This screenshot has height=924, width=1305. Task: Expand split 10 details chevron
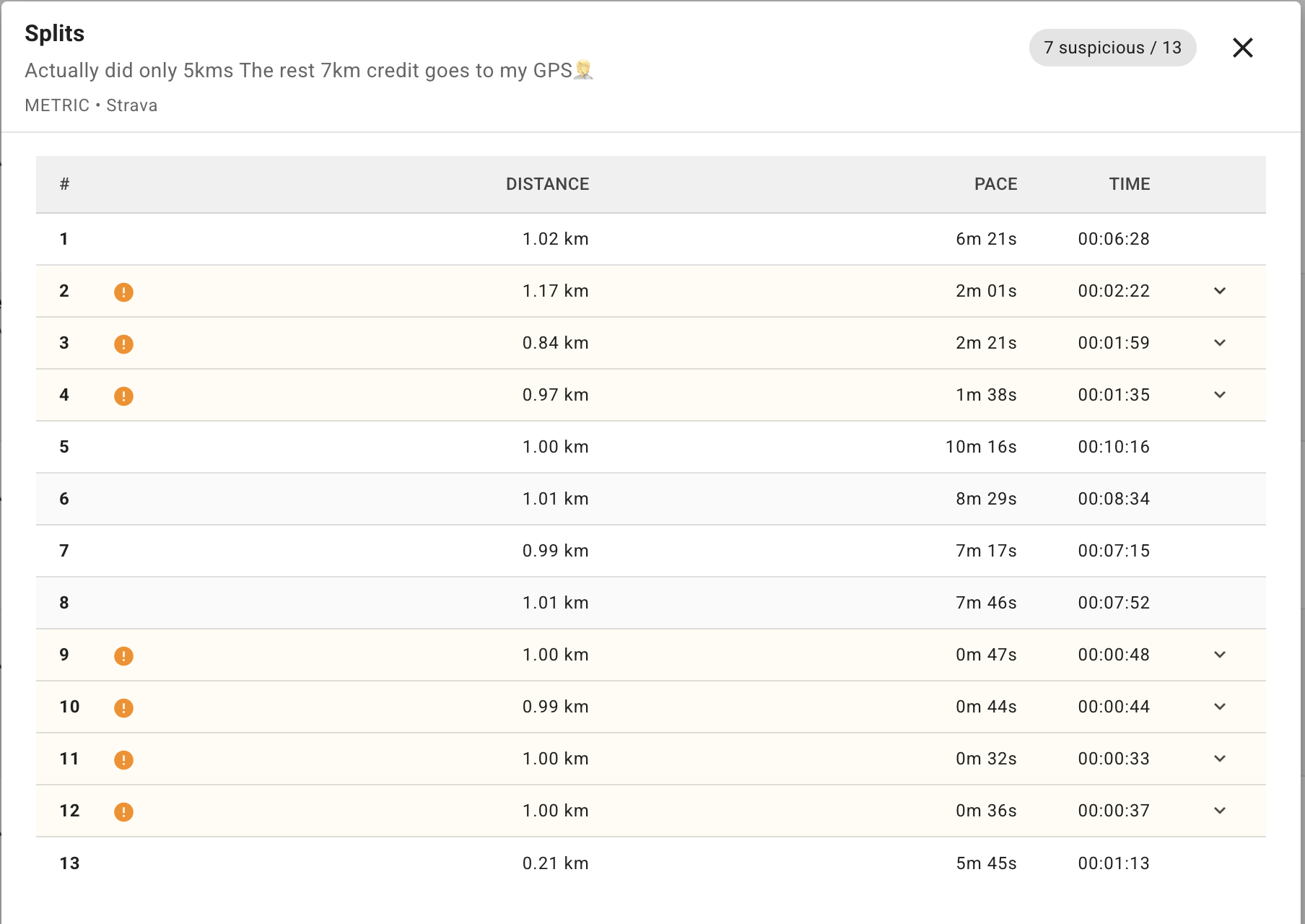(1220, 707)
